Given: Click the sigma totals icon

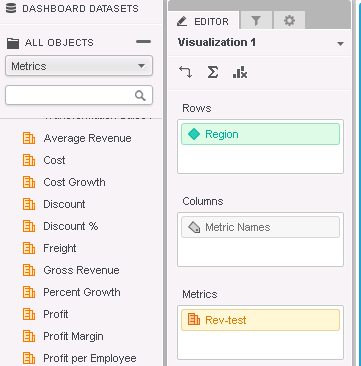Looking at the screenshot, I should tap(213, 72).
